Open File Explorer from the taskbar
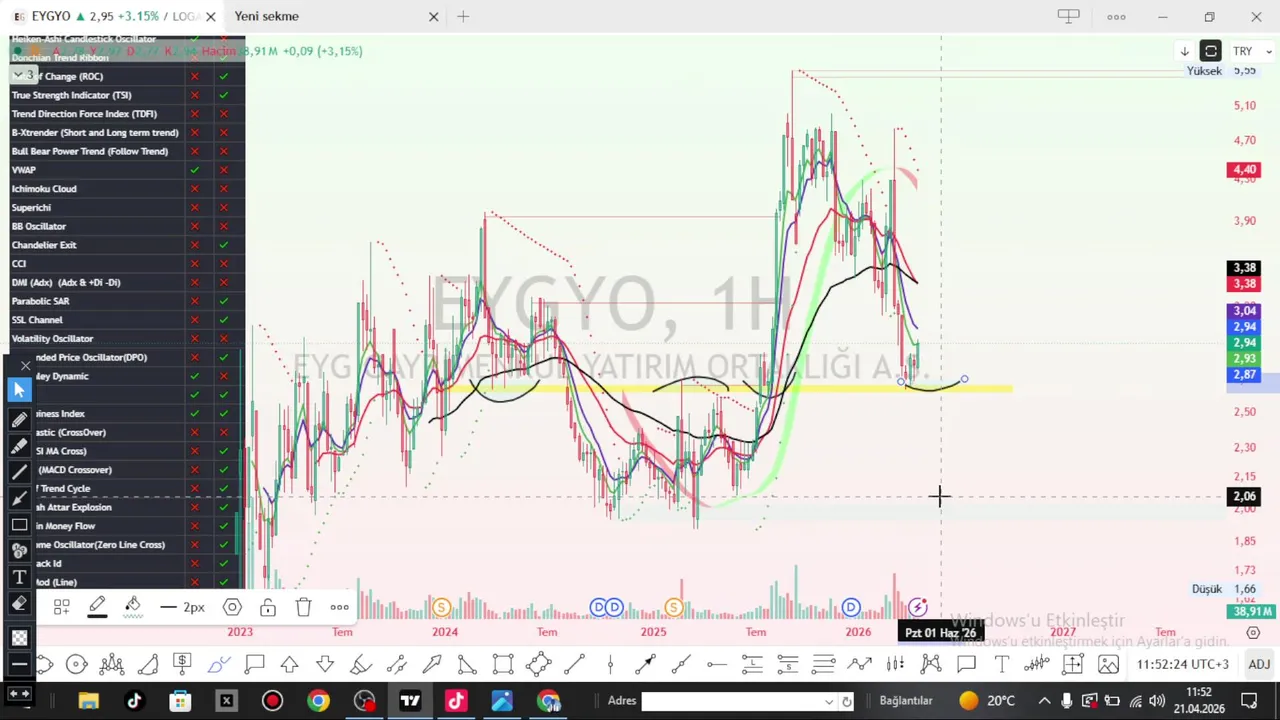 (x=88, y=701)
